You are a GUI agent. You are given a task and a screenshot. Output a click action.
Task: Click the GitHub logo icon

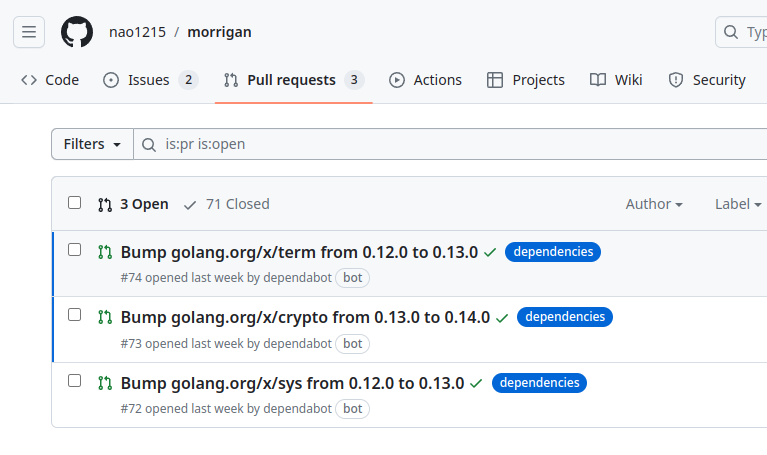point(77,32)
